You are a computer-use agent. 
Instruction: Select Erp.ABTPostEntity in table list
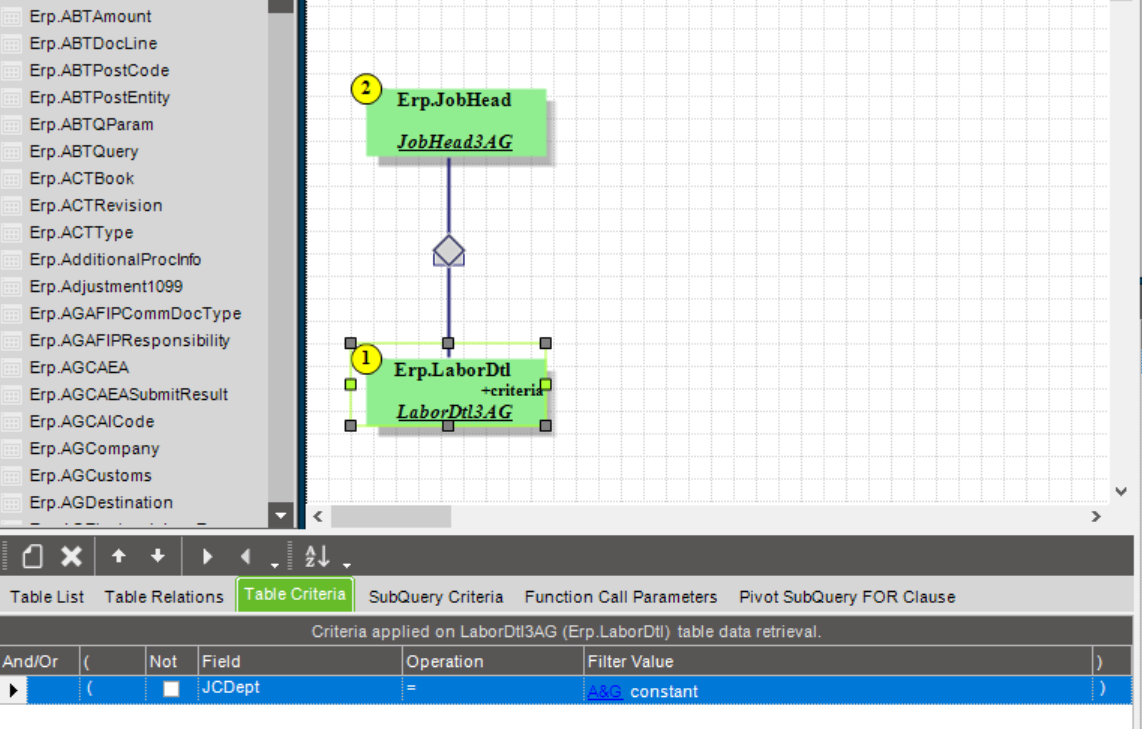click(99, 97)
